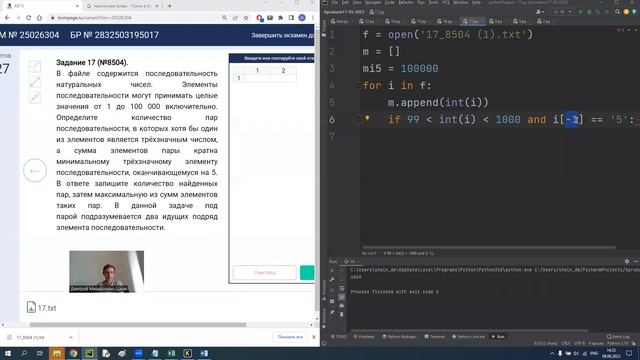Open the downloaded 17_8504 file

[31, 338]
